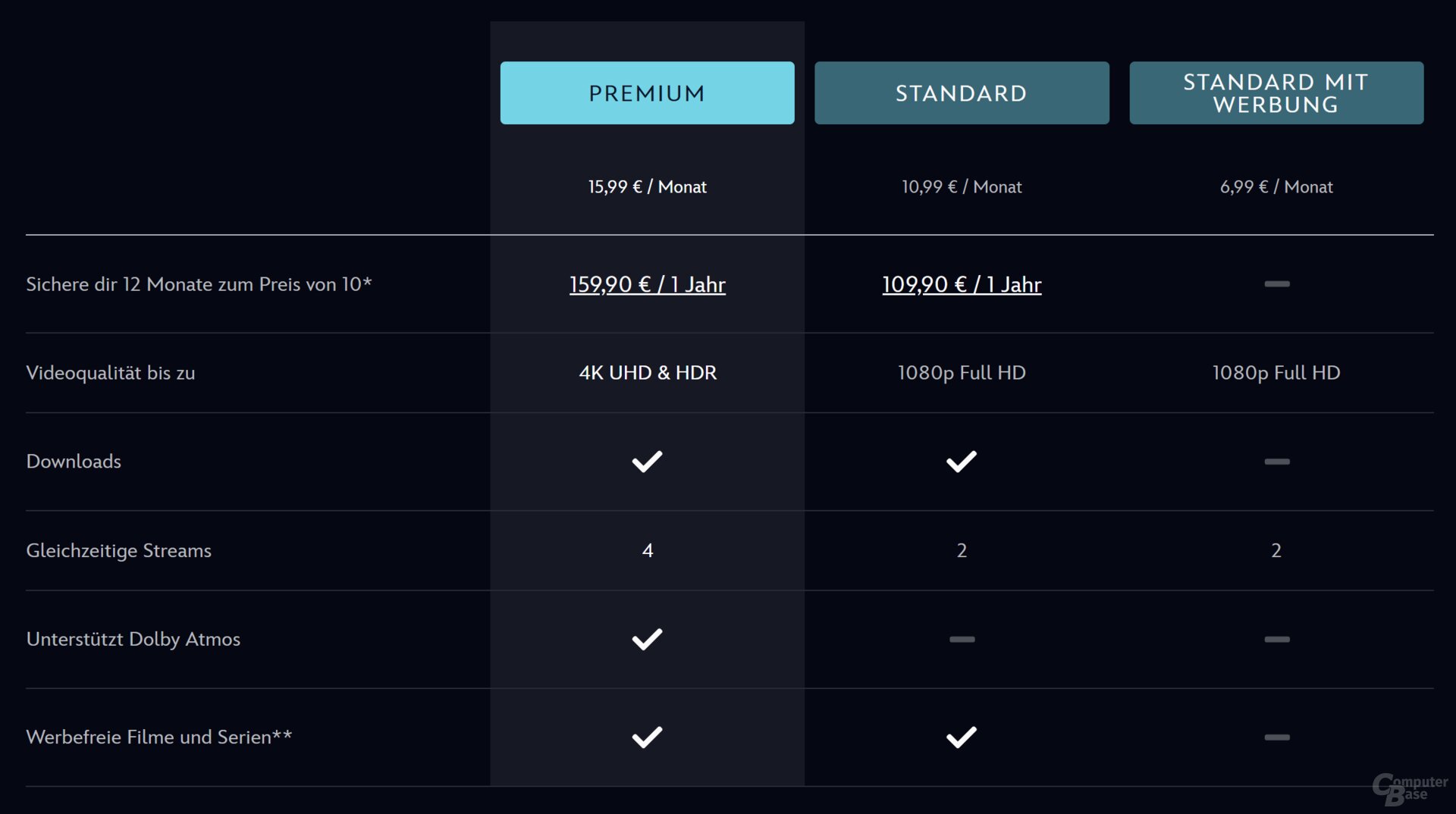The image size is (1456, 814).
Task: Click the Werbefreie dash for Standard mit Werbung
Action: pos(1276,737)
